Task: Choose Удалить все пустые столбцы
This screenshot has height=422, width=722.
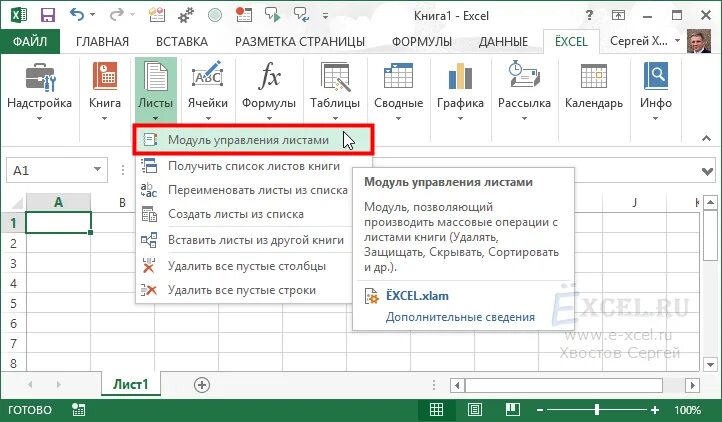Action: [x=245, y=266]
